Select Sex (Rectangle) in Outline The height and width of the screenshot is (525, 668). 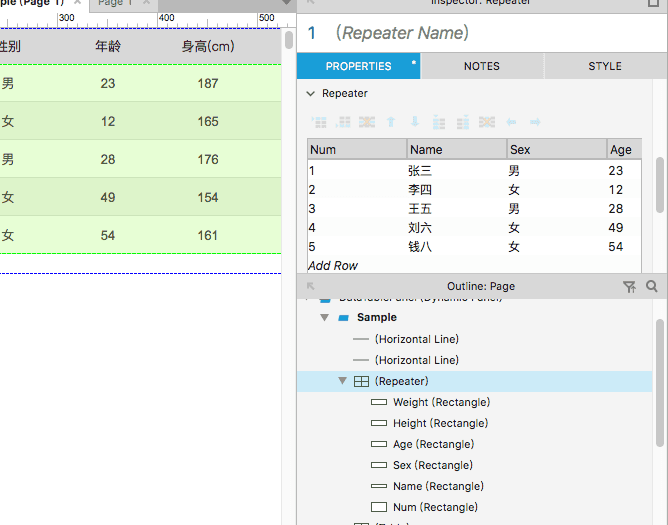[x=433, y=465]
